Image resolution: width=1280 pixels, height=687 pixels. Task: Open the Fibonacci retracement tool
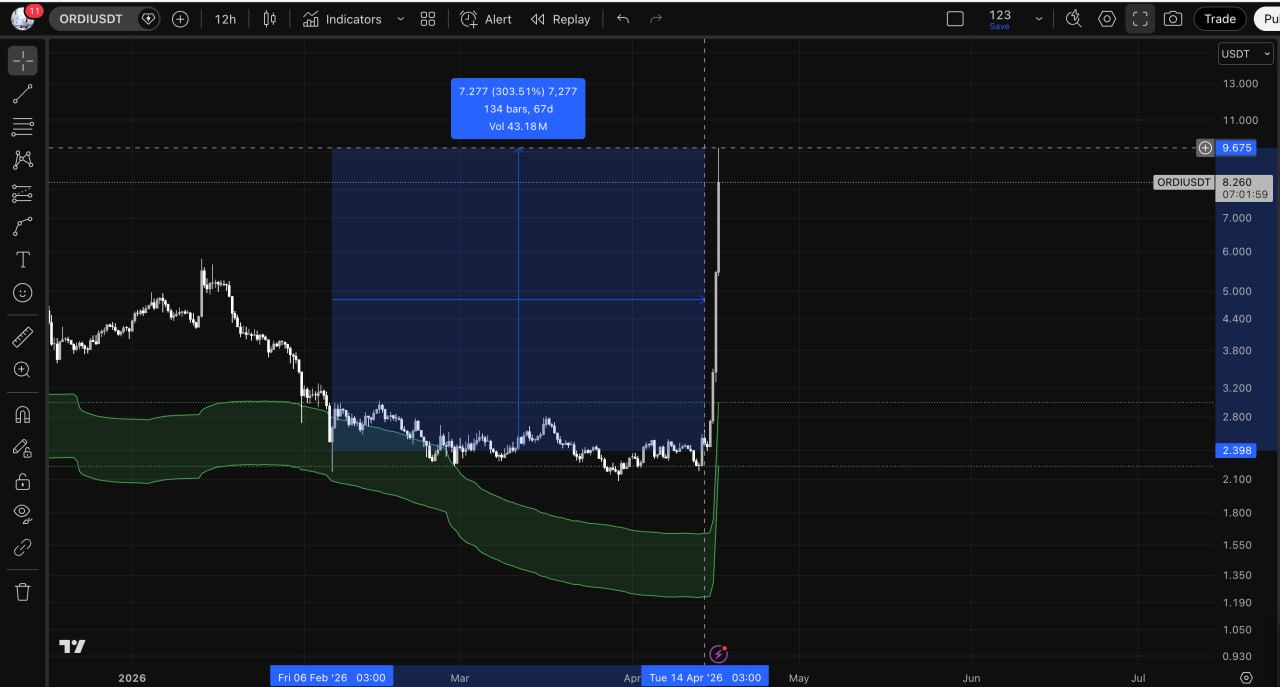[x=22, y=127]
